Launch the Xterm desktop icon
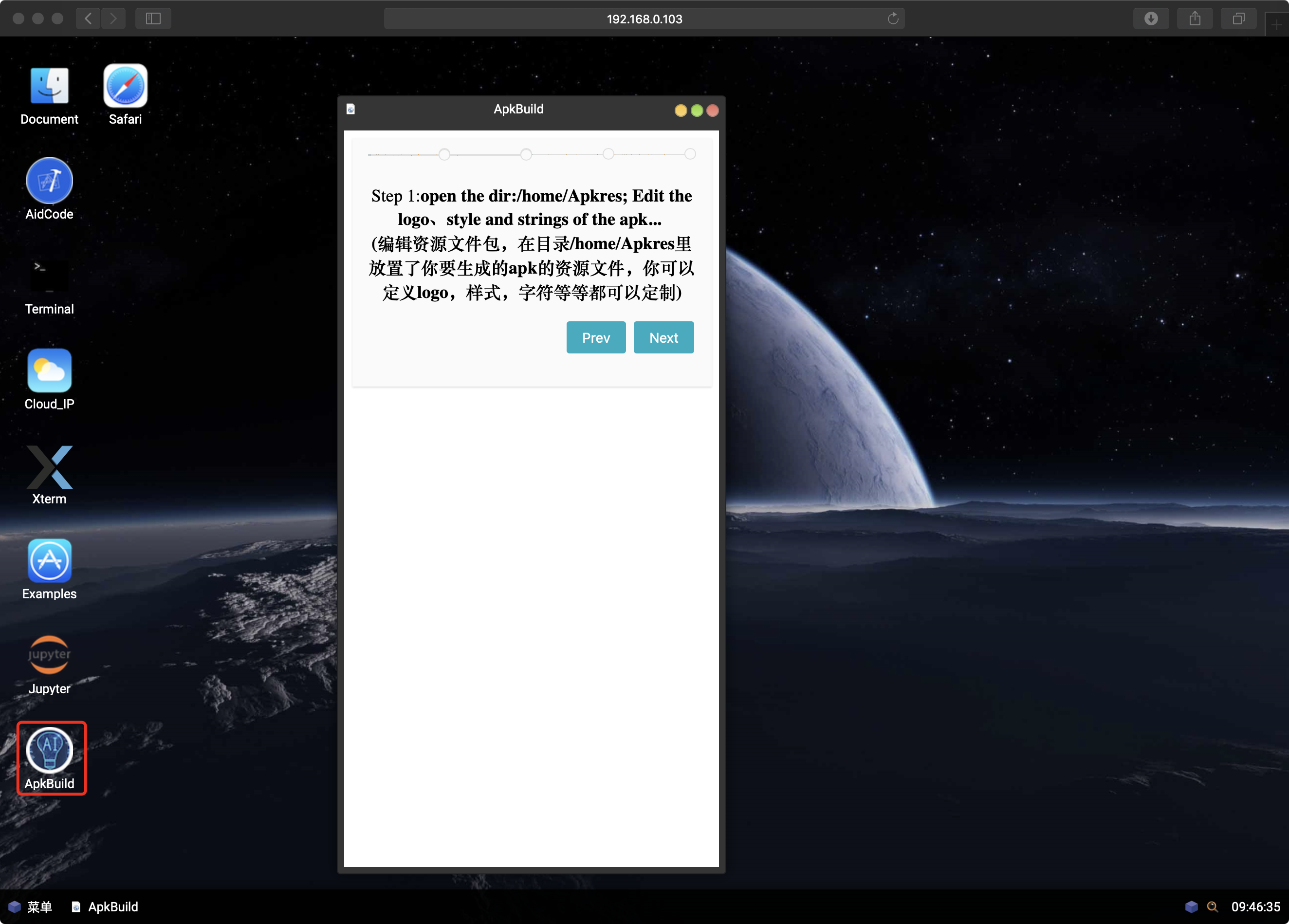 point(50,467)
